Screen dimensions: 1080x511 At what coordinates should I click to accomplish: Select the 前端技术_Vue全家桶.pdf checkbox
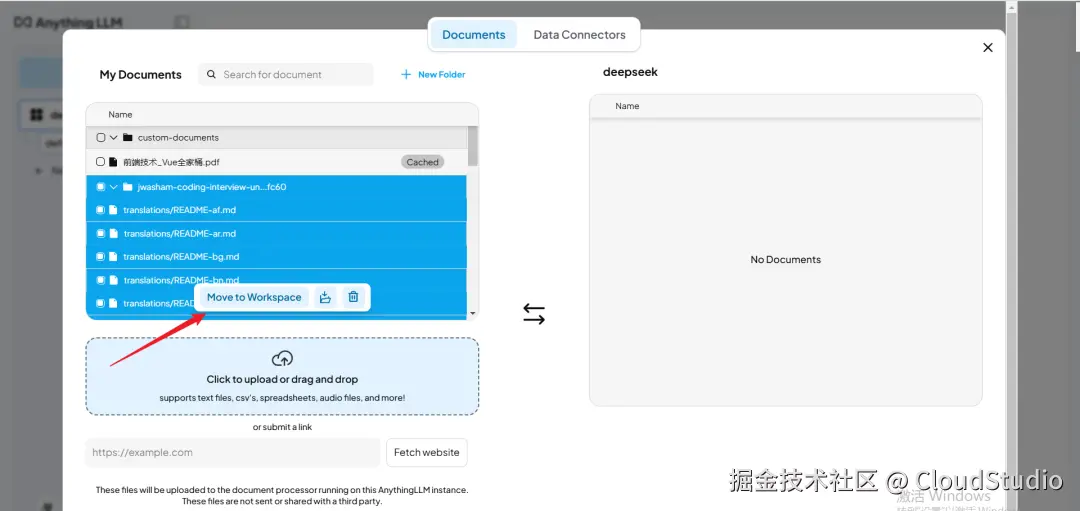coord(101,162)
